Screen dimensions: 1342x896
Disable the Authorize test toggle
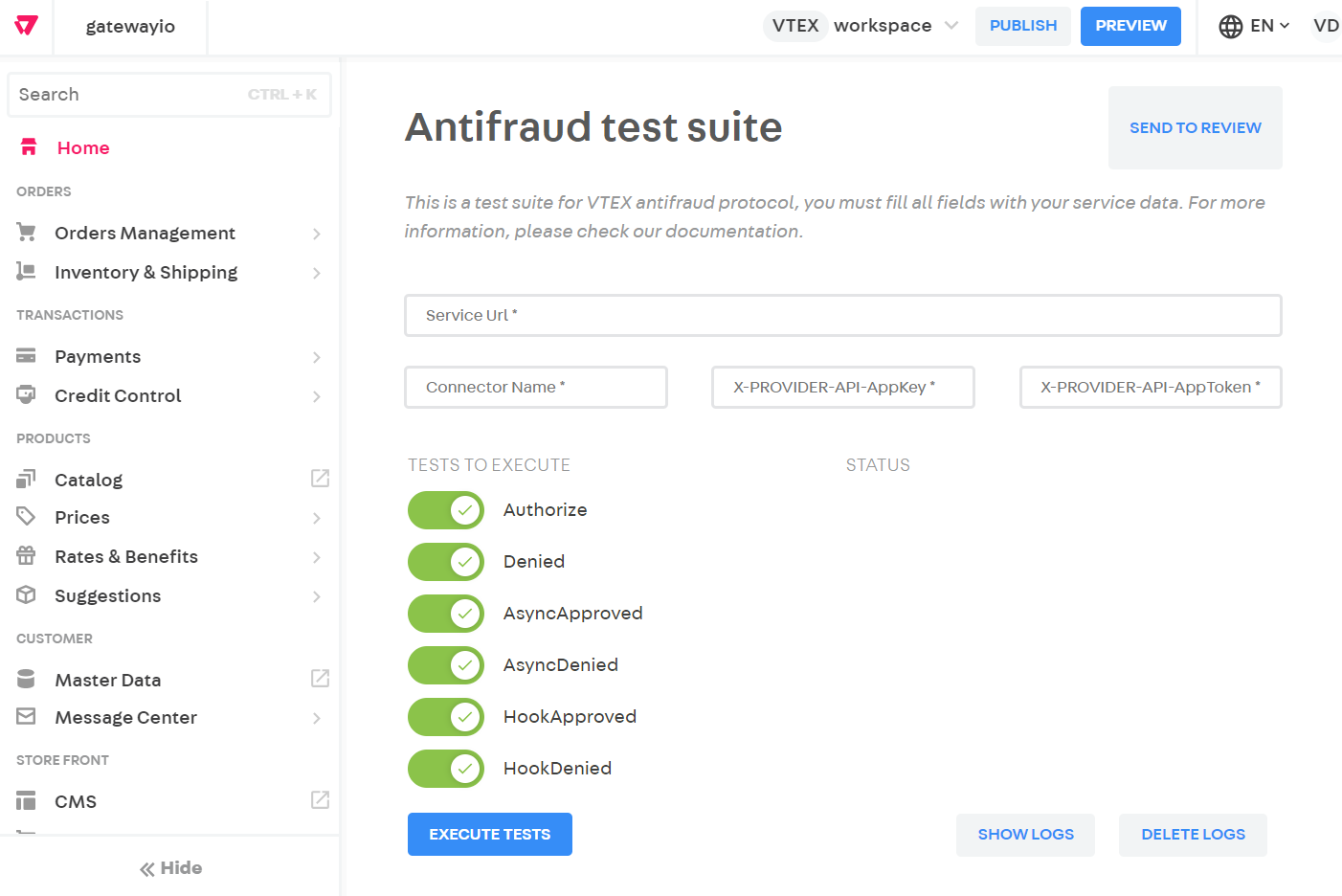[x=445, y=509]
